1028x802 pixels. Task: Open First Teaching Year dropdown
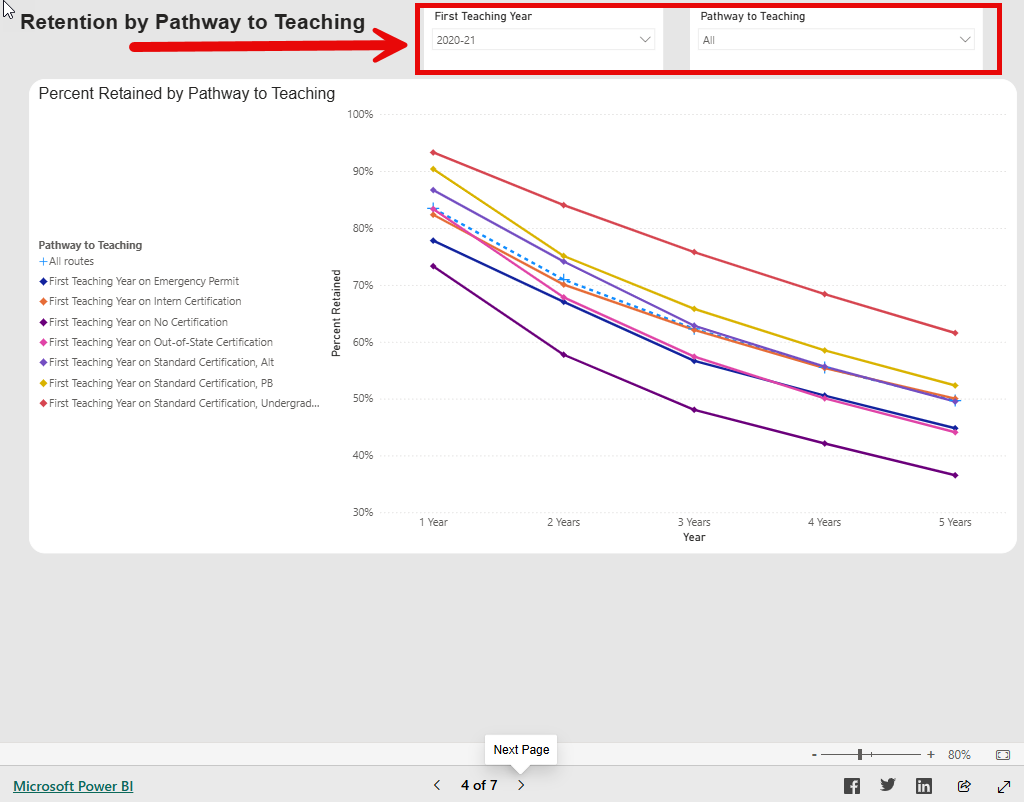pos(544,40)
